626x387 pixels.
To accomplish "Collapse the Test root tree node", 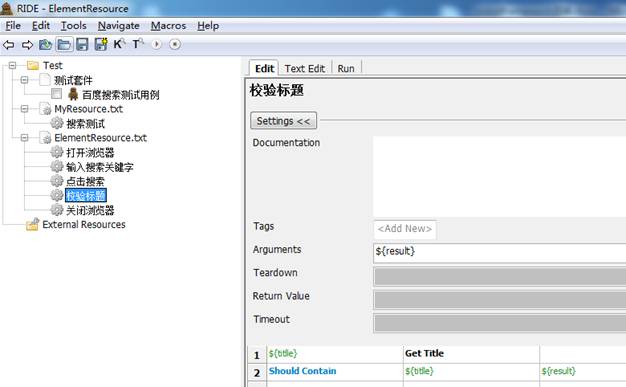I will tap(12, 65).
